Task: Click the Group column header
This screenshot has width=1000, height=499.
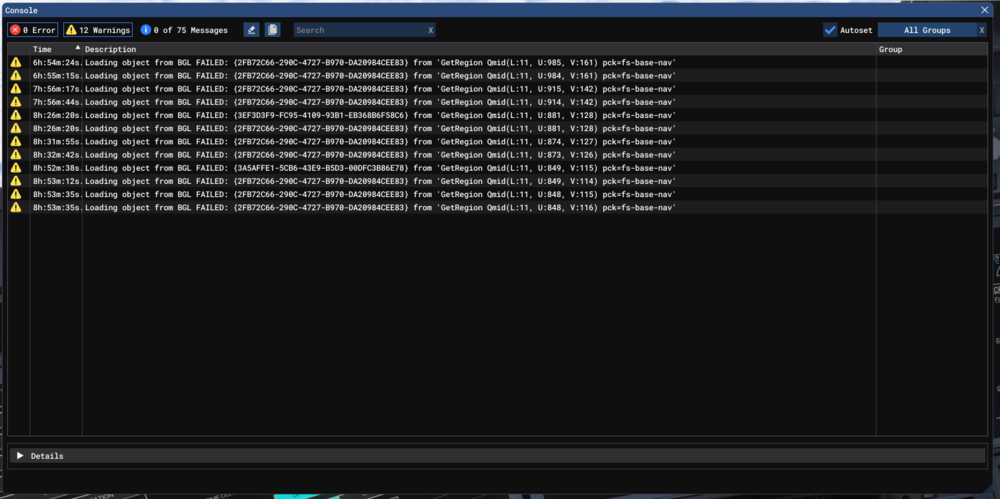Action: click(890, 49)
